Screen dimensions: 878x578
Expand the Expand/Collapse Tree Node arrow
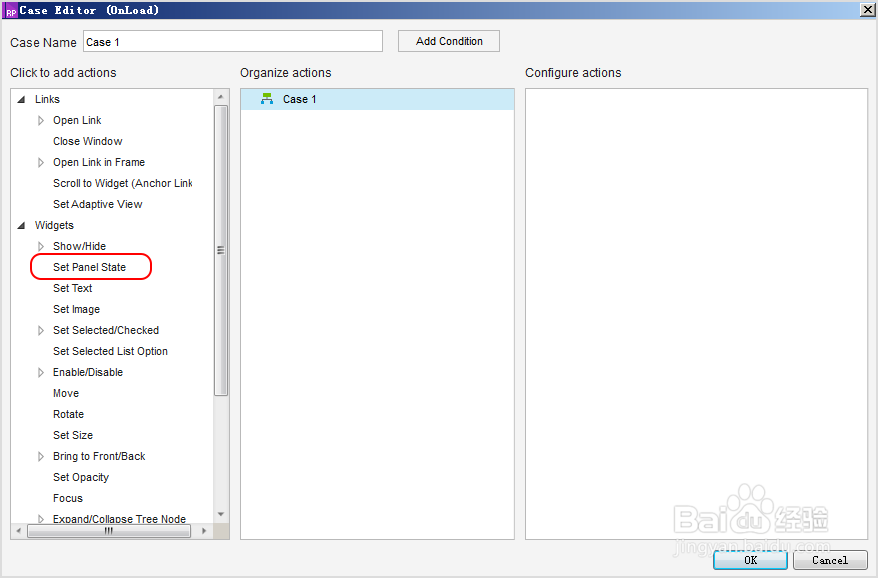click(40, 519)
